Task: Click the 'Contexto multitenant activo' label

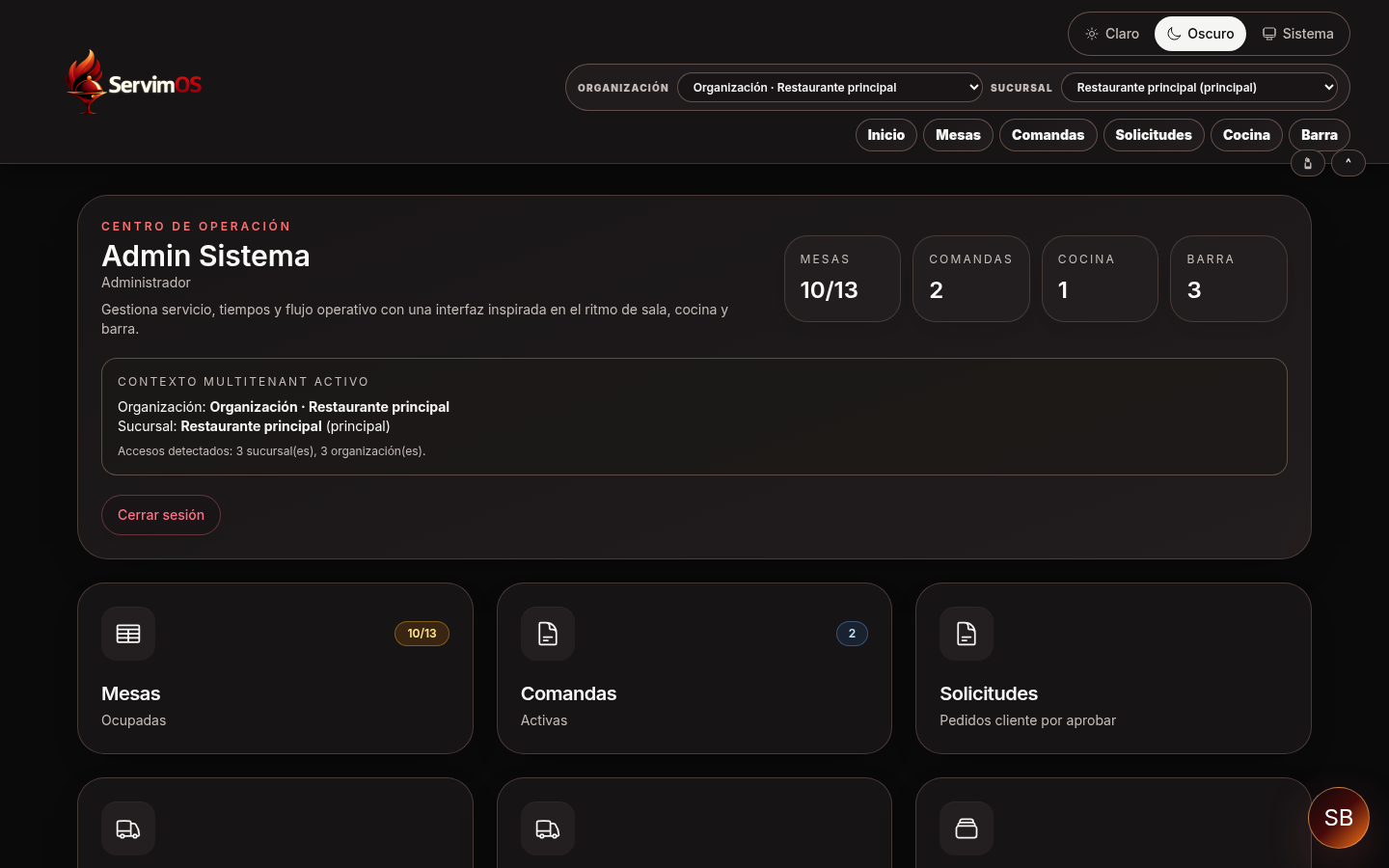Action: (x=243, y=382)
